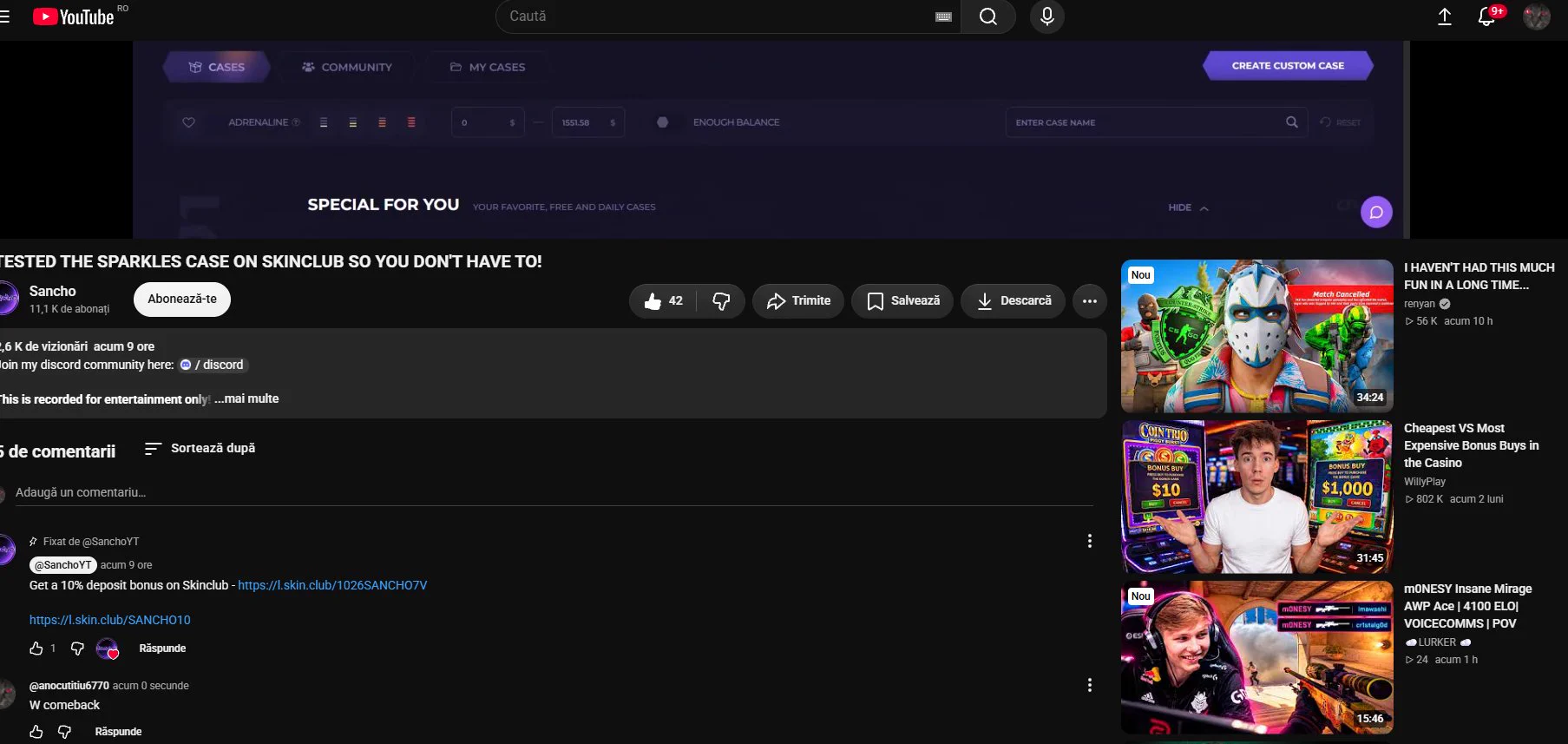Viewport: 1568px width, 744px height.
Task: Like the W comeback comment
Action: click(x=36, y=732)
